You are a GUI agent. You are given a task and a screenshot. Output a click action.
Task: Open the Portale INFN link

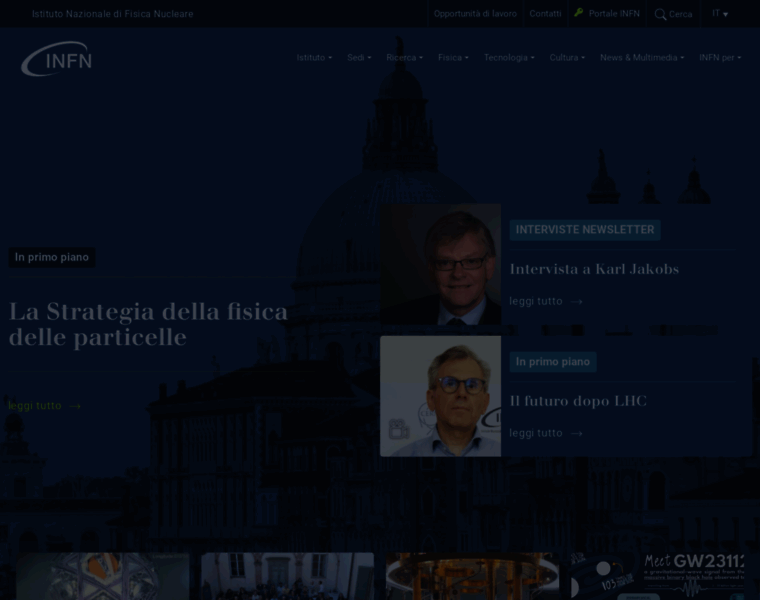[x=614, y=14]
